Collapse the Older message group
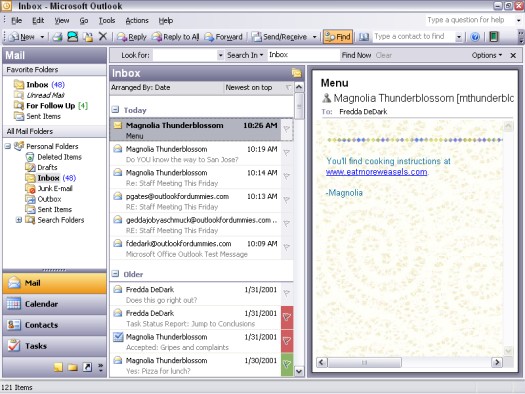The height and width of the screenshot is (394, 525). point(115,274)
